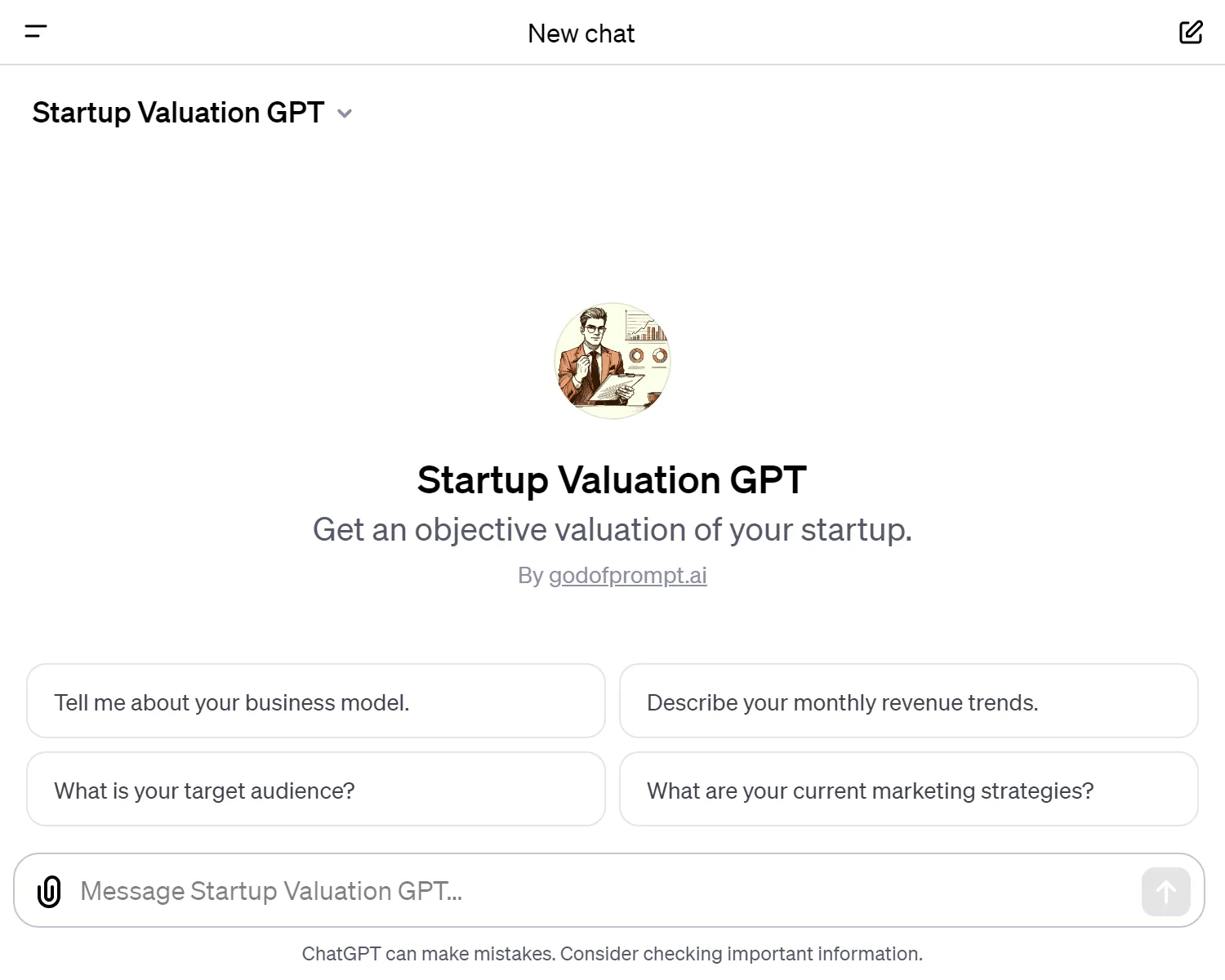The width and height of the screenshot is (1225, 980).
Task: Open the godofprompt.ai creator link
Action: point(628,575)
